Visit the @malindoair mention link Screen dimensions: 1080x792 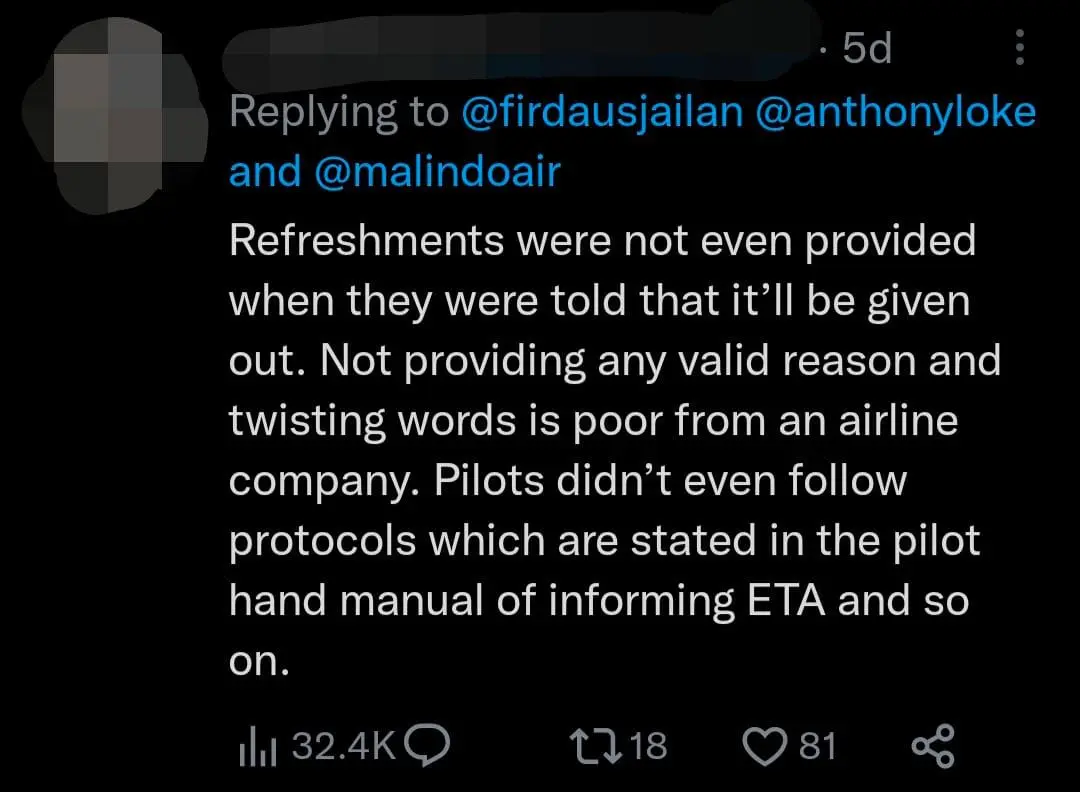pyautogui.click(x=437, y=171)
